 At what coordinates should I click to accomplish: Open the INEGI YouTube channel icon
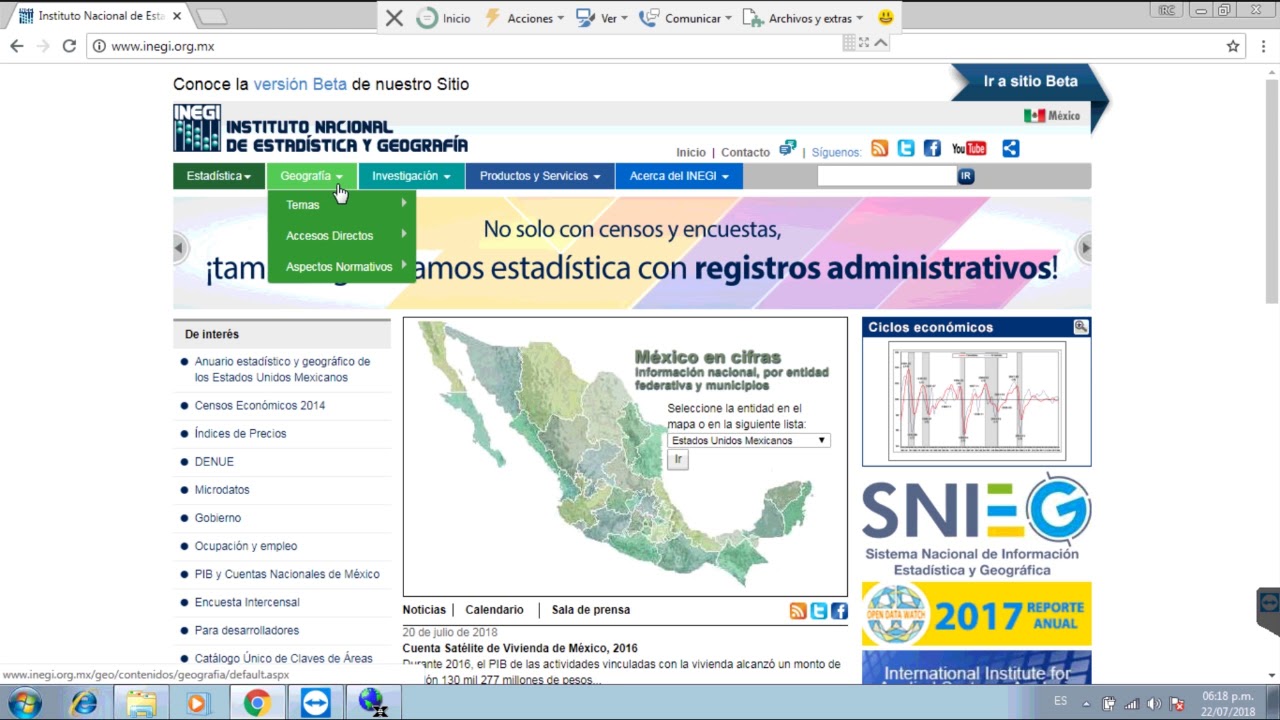pyautogui.click(x=969, y=149)
